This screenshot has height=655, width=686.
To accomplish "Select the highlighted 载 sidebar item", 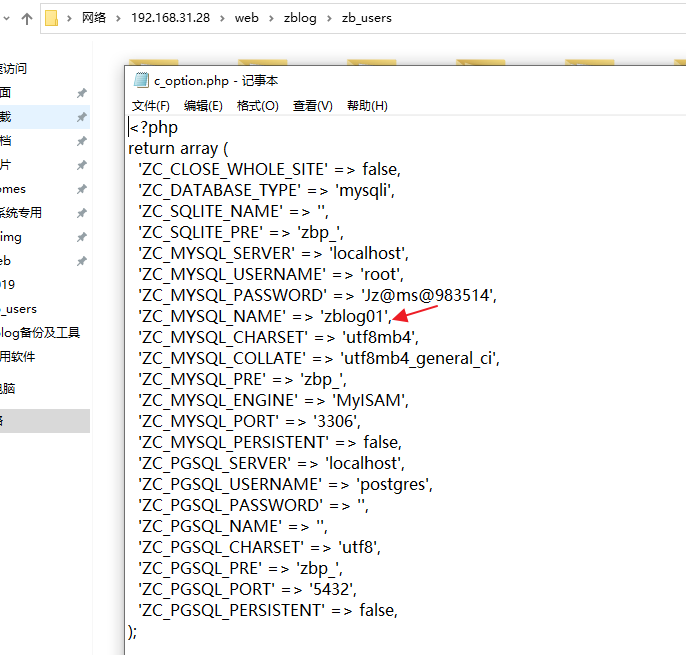I will click(45, 117).
